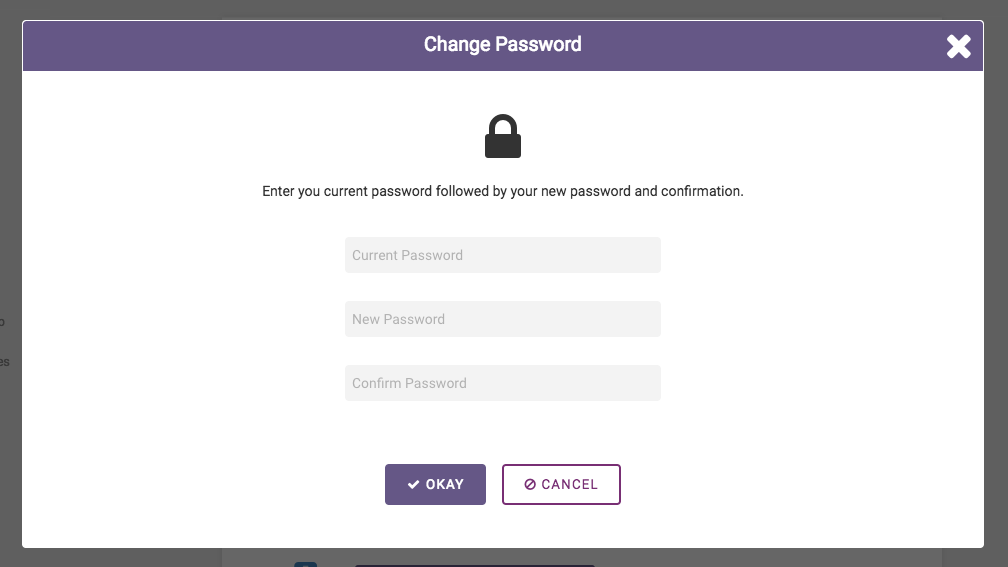Click the padlock icon above the instructions
The width and height of the screenshot is (1008, 567).
[x=503, y=136]
